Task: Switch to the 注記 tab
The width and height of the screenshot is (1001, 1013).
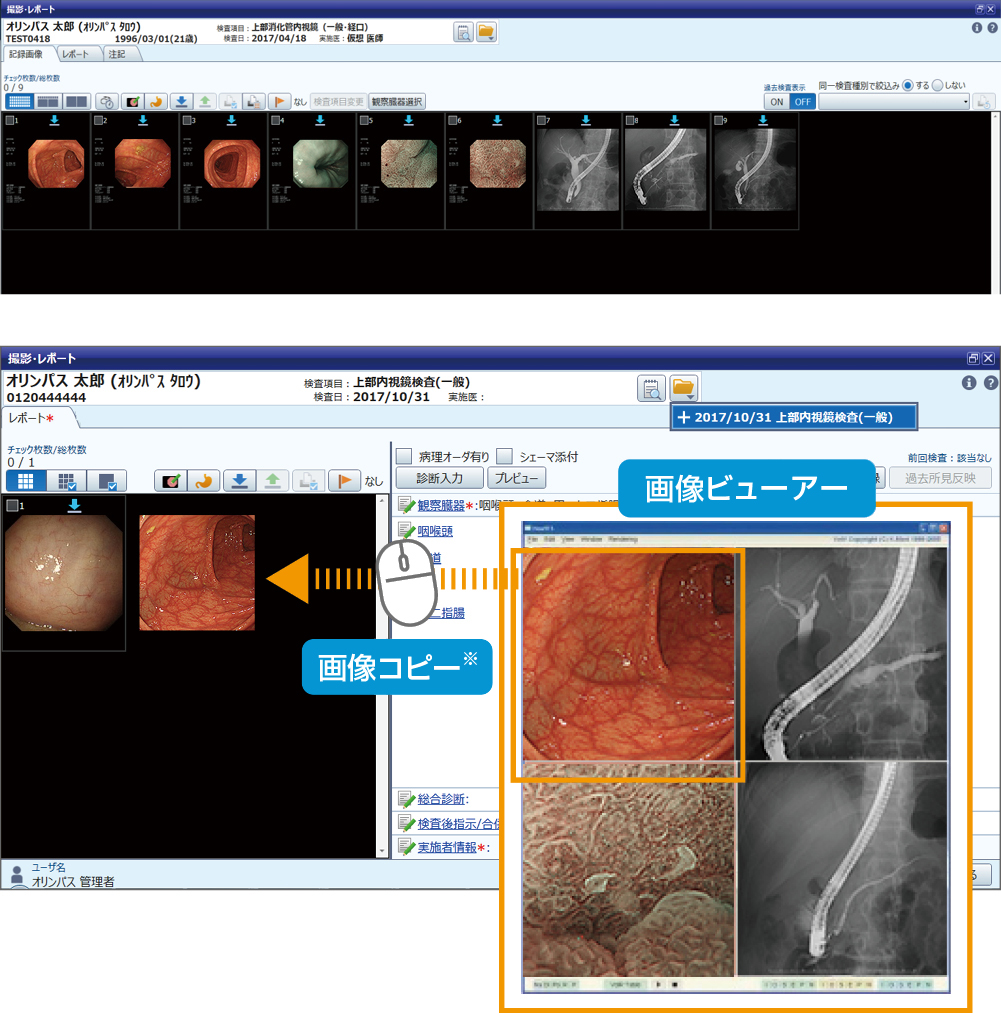Action: click(116, 54)
